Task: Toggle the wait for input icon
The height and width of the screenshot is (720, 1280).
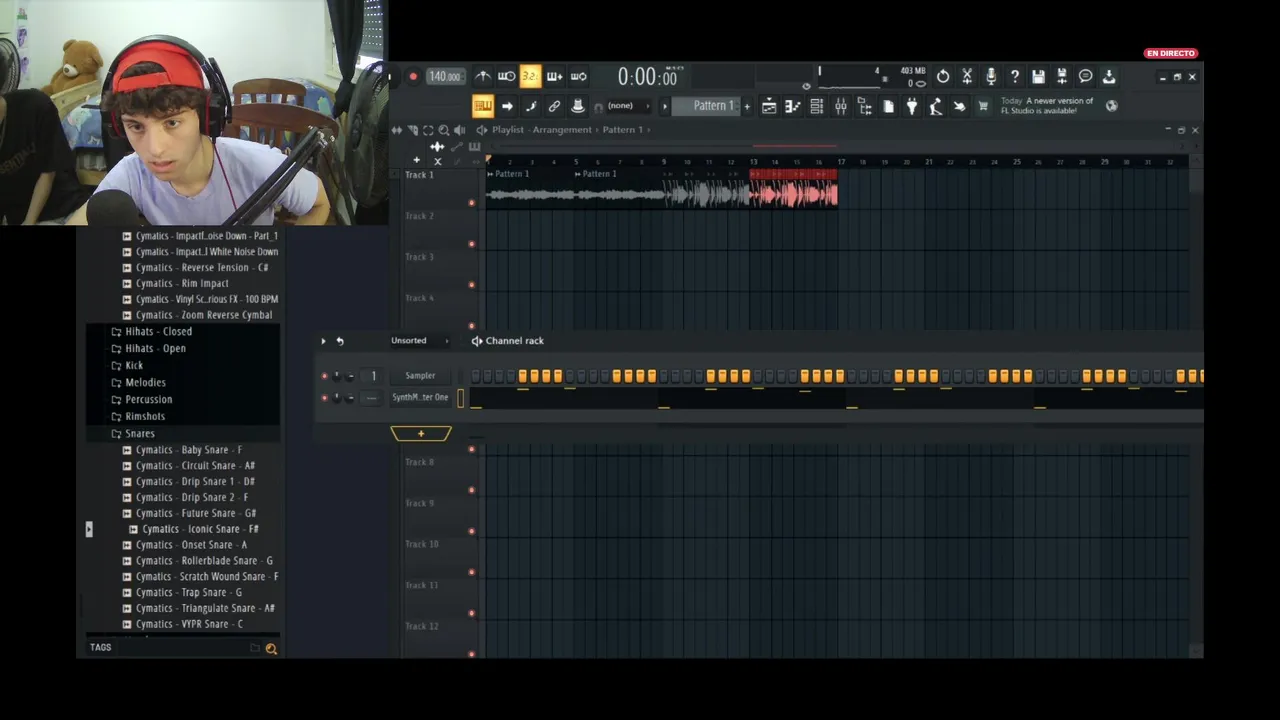Action: (507, 77)
